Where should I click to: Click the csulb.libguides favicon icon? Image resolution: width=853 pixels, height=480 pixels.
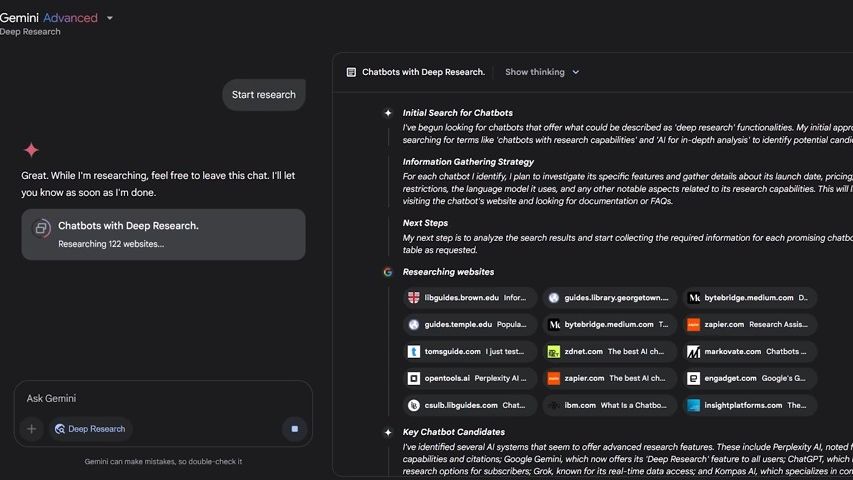pos(414,405)
